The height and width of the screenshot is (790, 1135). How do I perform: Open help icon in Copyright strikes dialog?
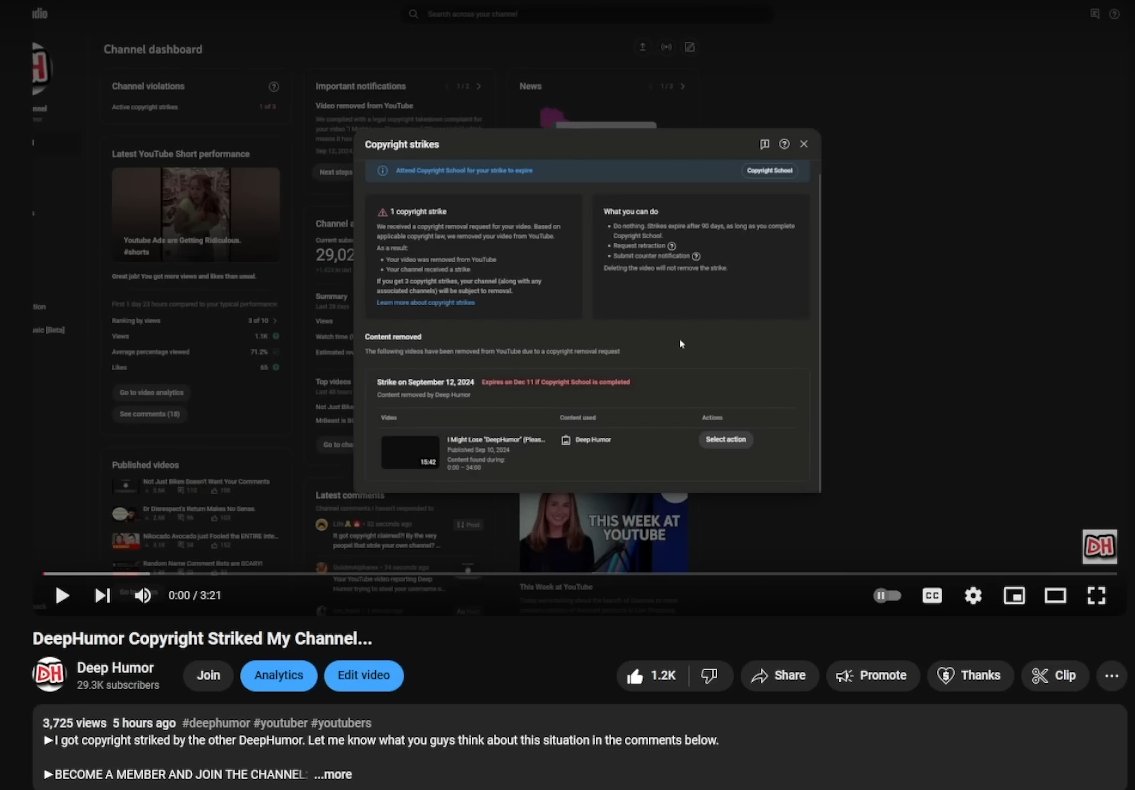(784, 144)
